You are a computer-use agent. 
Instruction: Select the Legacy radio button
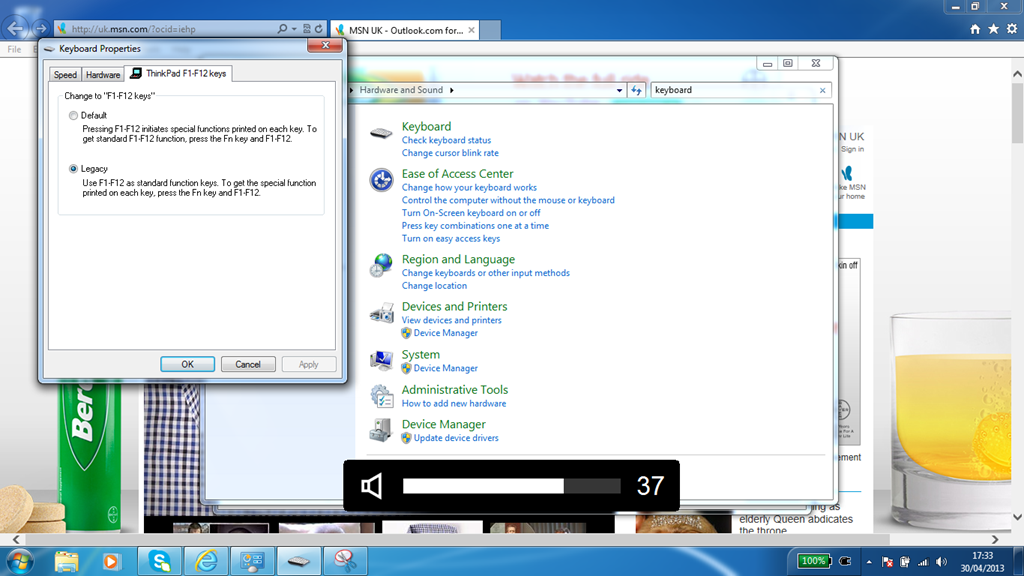73,169
